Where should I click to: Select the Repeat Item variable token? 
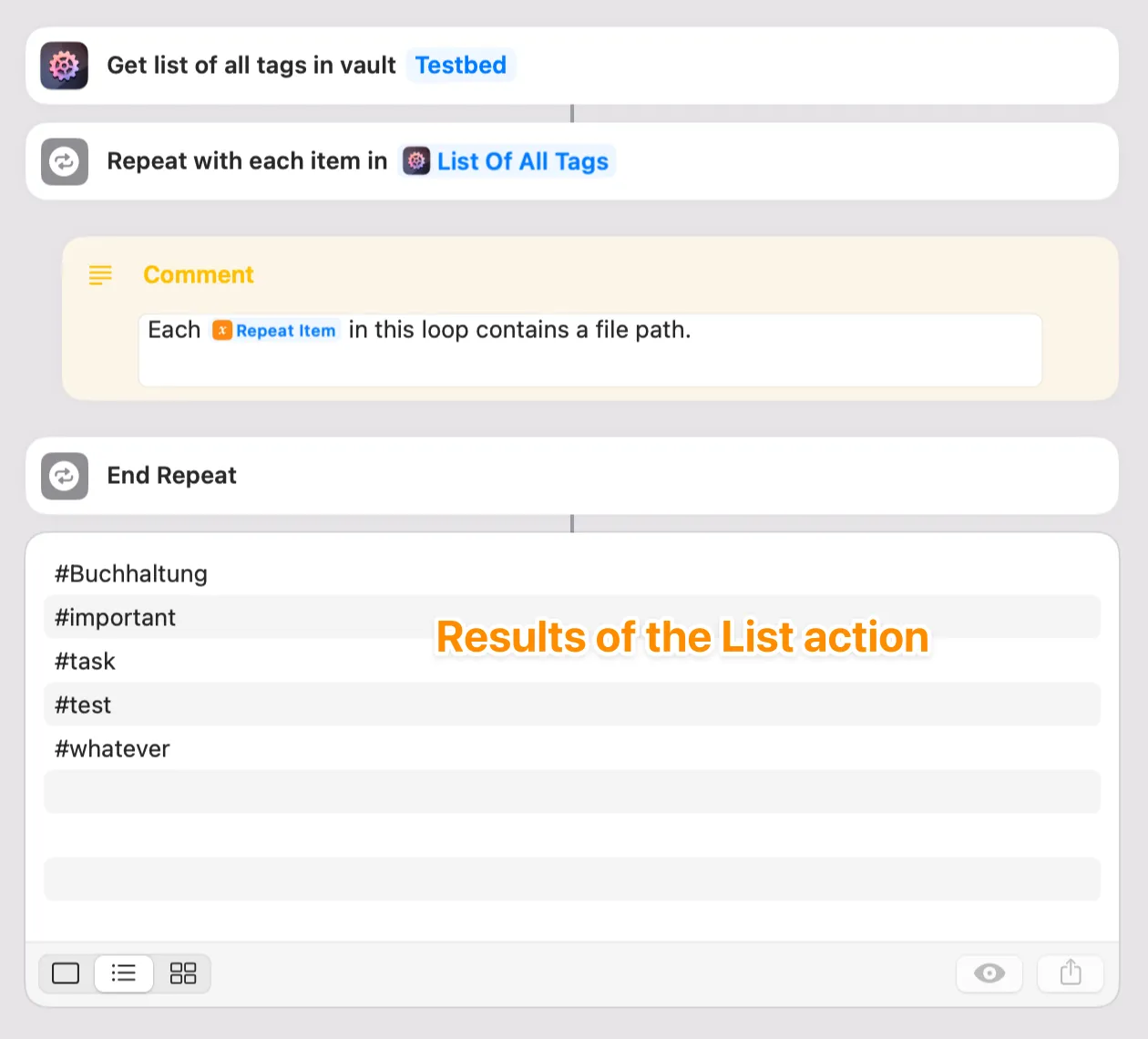pos(274,330)
